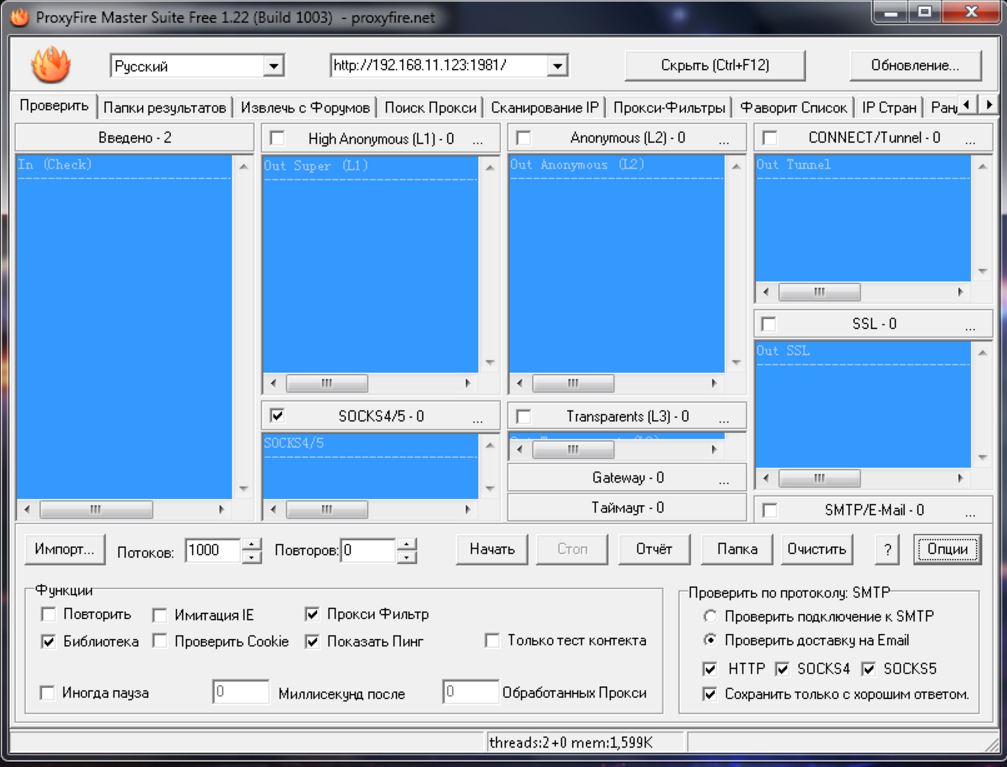
Task: Toggle Сохранить только с хорошим ответом checkbox
Action: point(710,694)
